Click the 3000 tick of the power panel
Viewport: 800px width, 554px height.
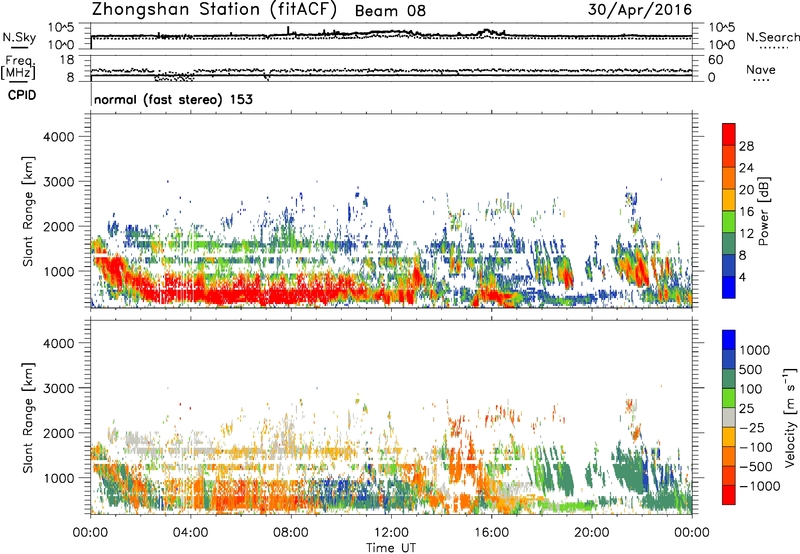[x=58, y=182]
